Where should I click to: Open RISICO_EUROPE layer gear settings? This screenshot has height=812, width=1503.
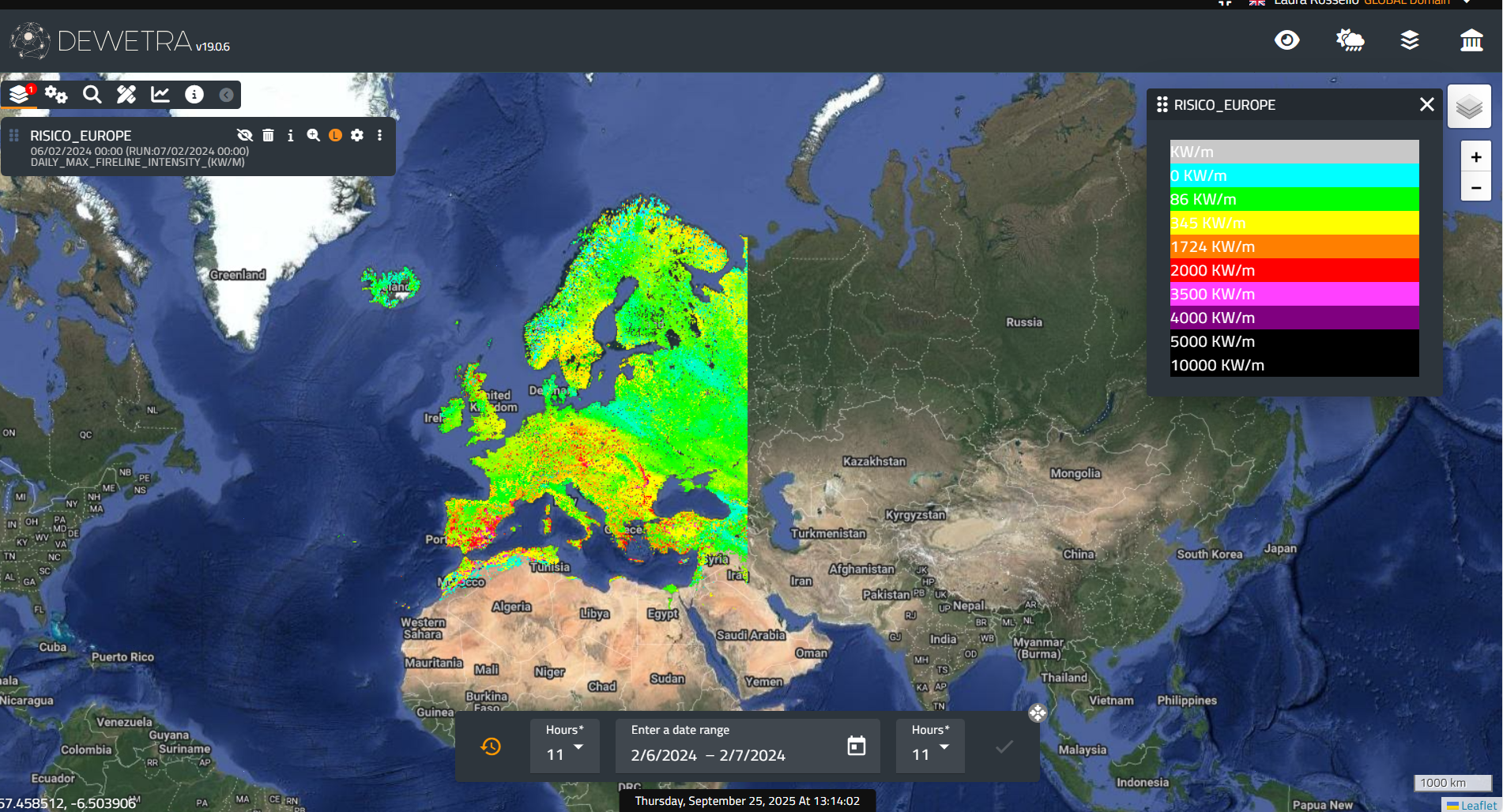357,135
